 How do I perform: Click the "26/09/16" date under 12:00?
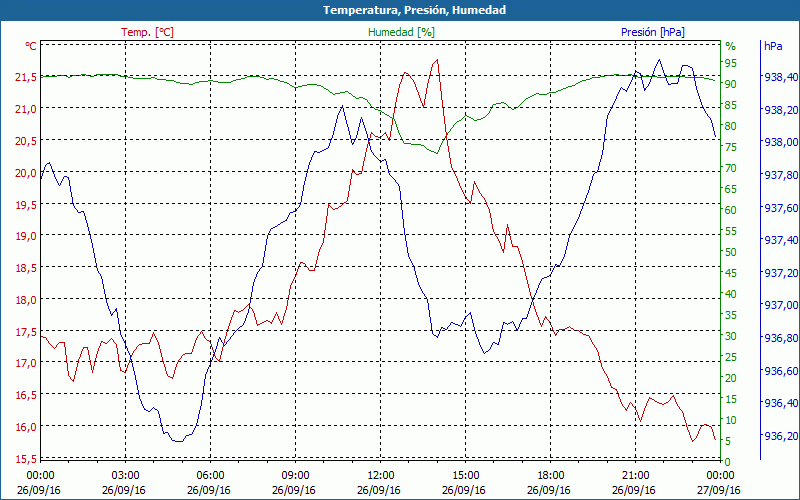(x=379, y=490)
